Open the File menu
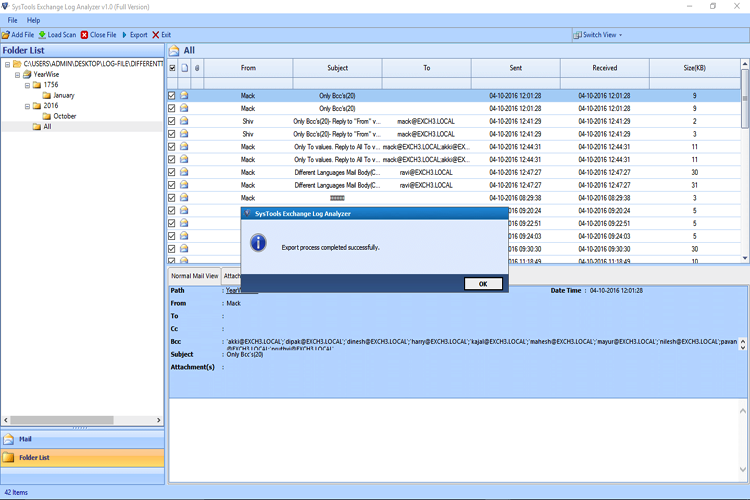The height and width of the screenshot is (500, 750). click(12, 20)
